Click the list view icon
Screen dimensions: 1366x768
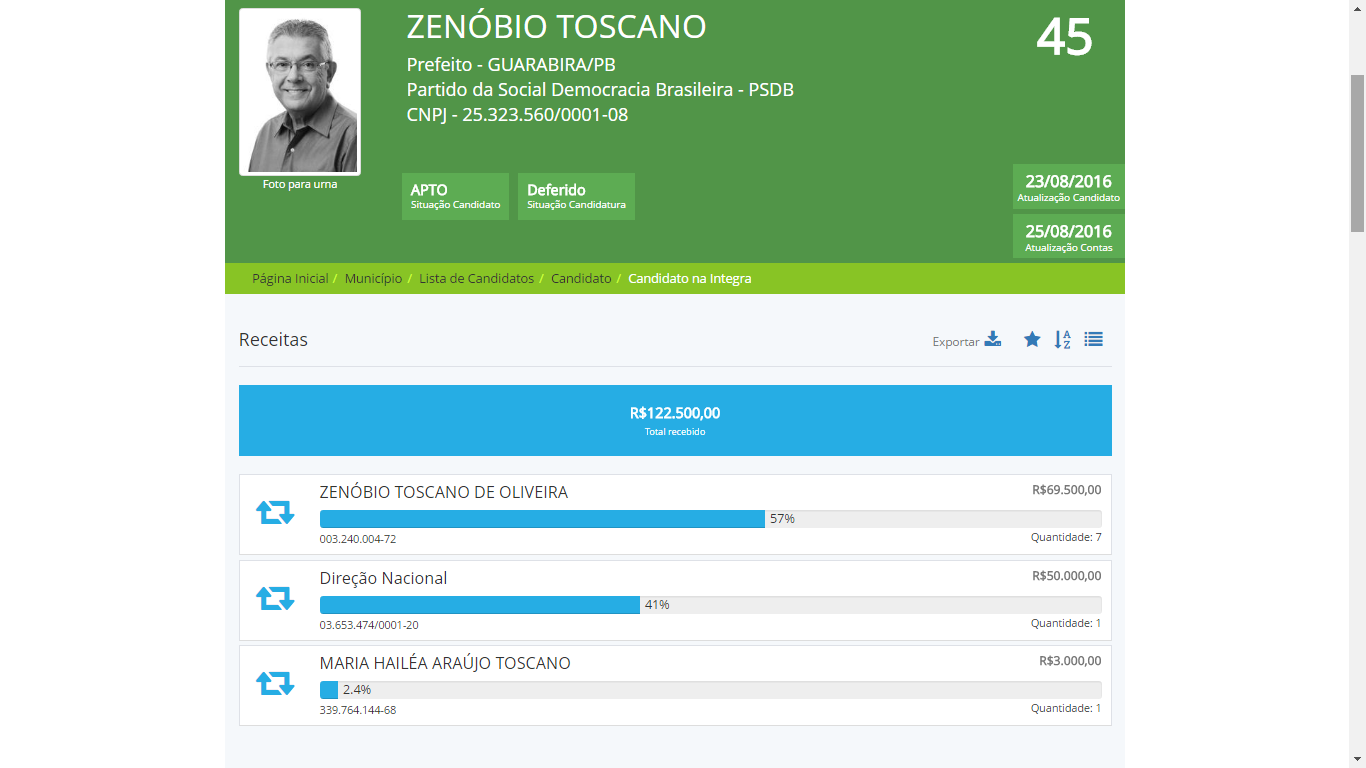pyautogui.click(x=1093, y=339)
